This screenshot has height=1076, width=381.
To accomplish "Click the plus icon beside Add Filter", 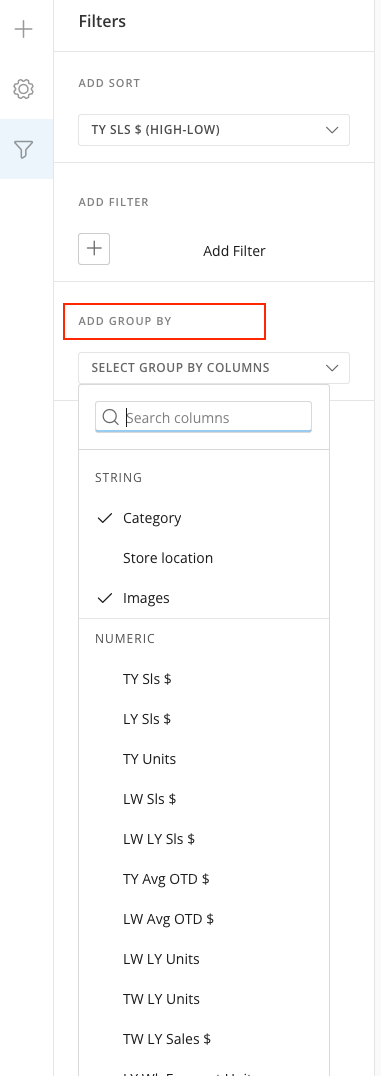I will (x=94, y=248).
